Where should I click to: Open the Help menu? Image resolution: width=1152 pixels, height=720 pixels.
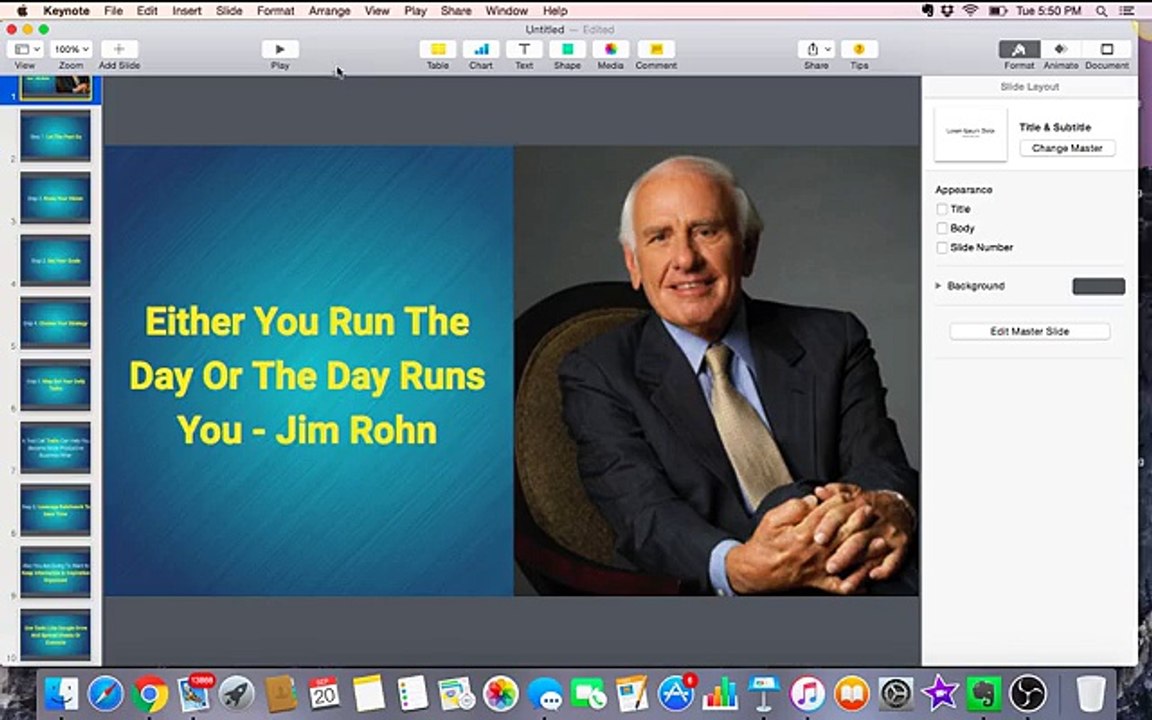555,10
